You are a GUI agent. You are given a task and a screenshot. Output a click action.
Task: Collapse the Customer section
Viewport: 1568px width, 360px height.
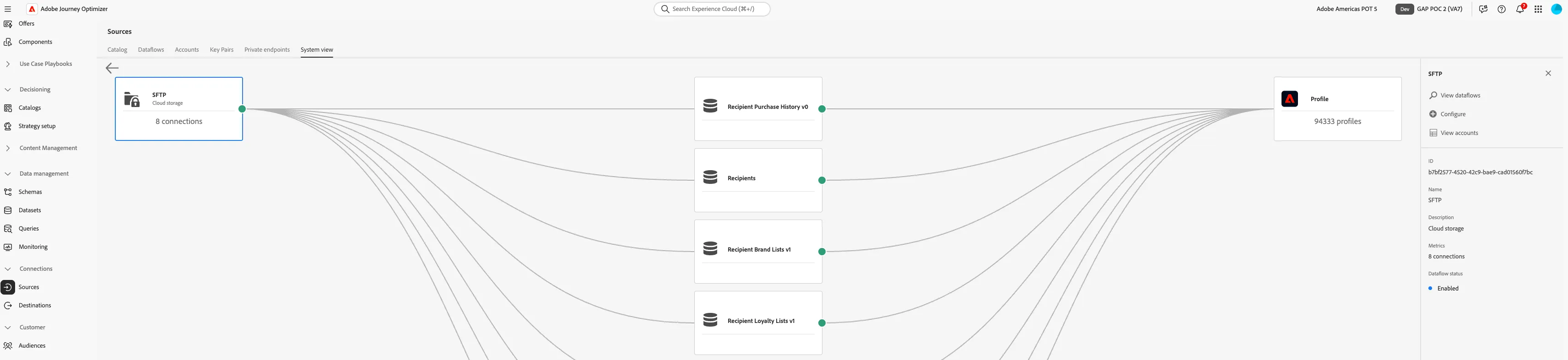pyautogui.click(x=8, y=327)
